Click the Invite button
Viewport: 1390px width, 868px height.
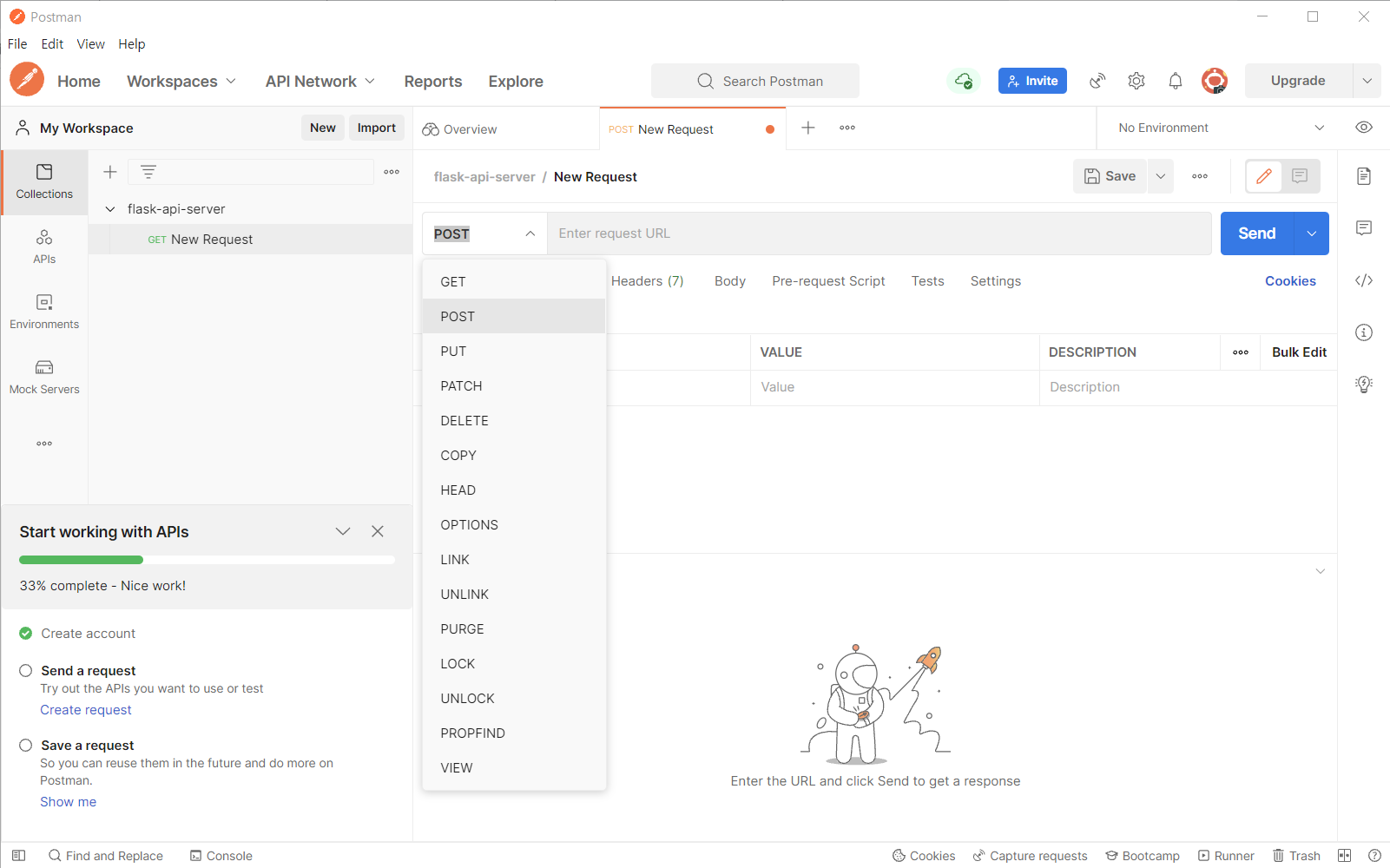pos(1032,81)
